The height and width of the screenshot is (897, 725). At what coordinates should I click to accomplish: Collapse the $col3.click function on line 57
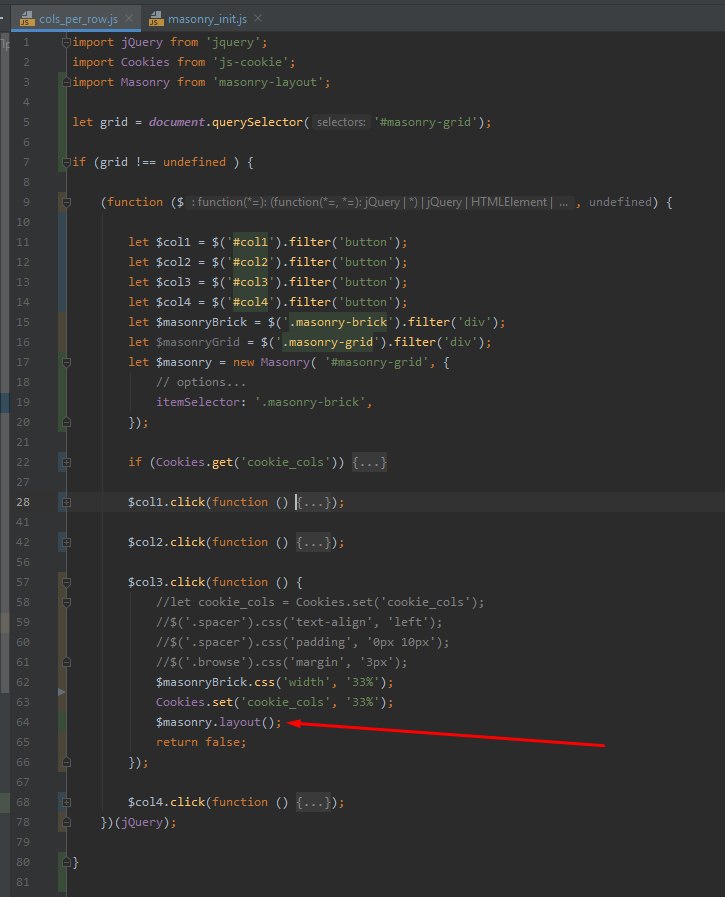coord(66,582)
